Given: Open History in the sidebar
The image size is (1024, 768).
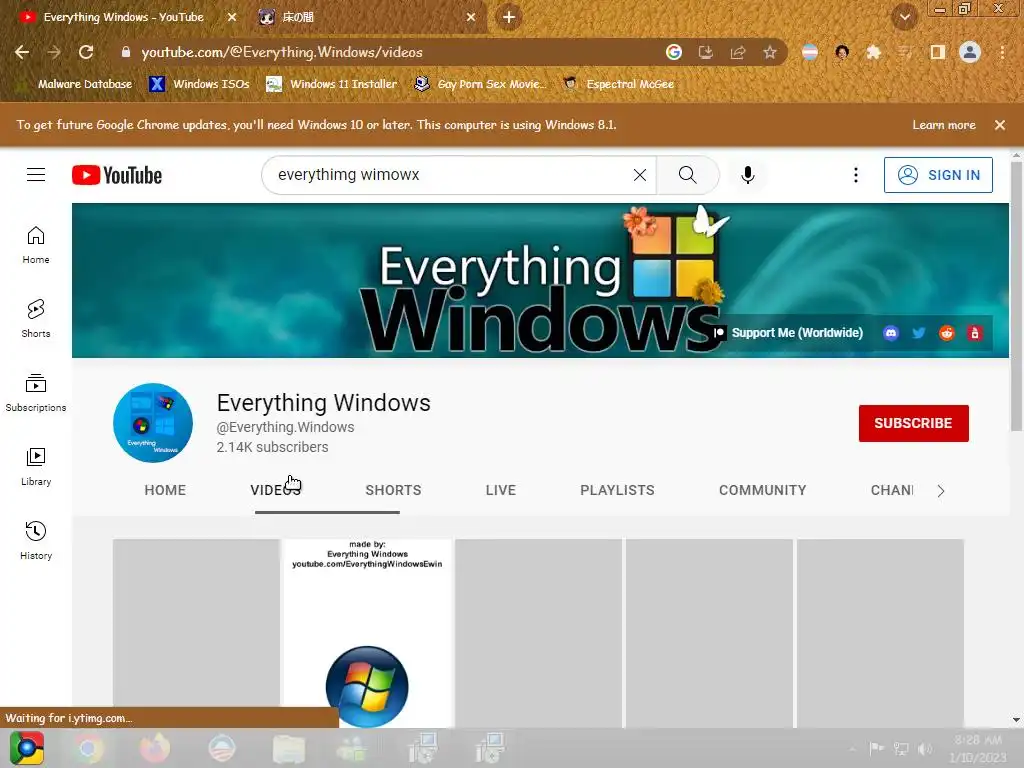Looking at the screenshot, I should tap(36, 541).
